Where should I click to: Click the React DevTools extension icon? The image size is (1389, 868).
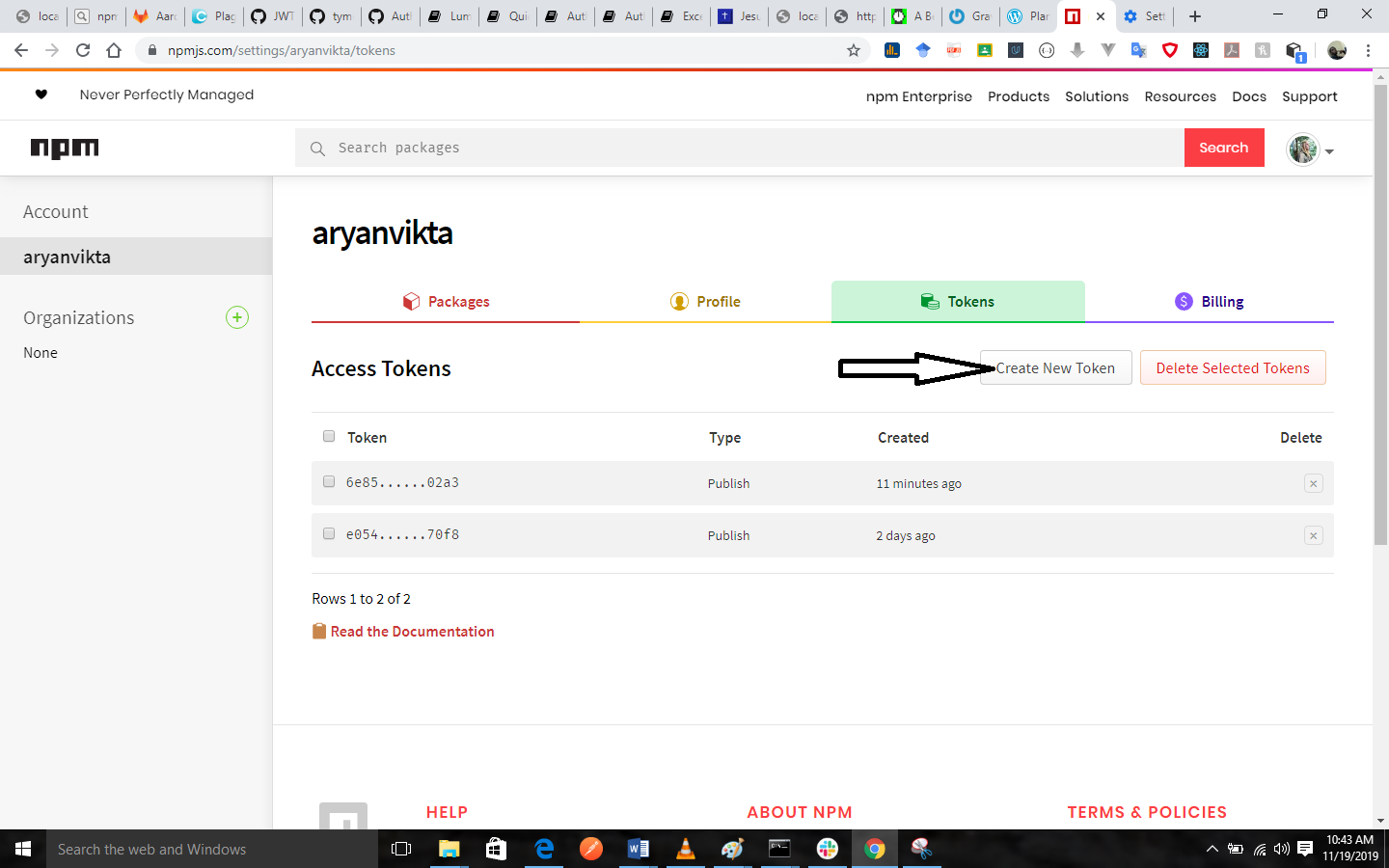1201,50
